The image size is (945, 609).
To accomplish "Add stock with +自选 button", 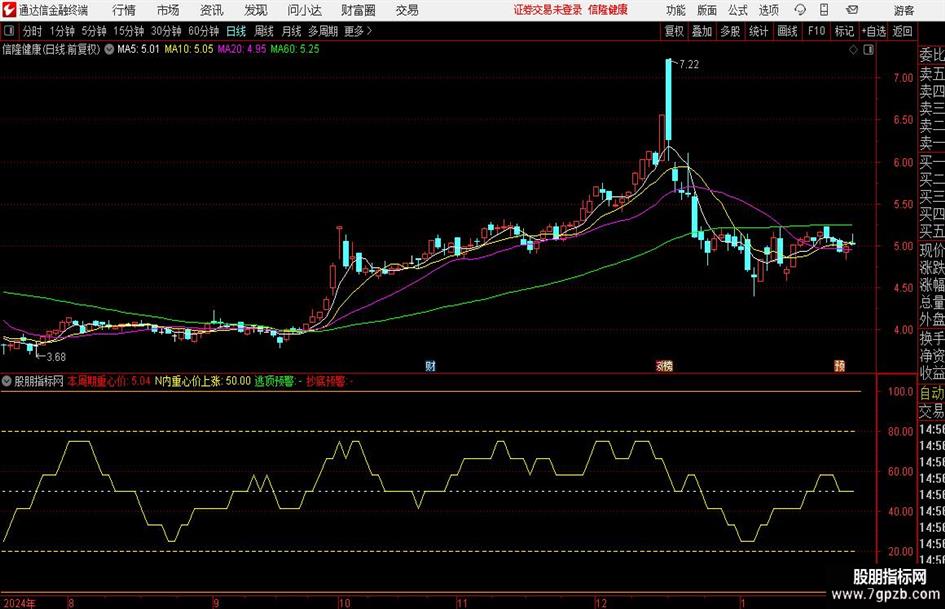I will click(x=874, y=31).
